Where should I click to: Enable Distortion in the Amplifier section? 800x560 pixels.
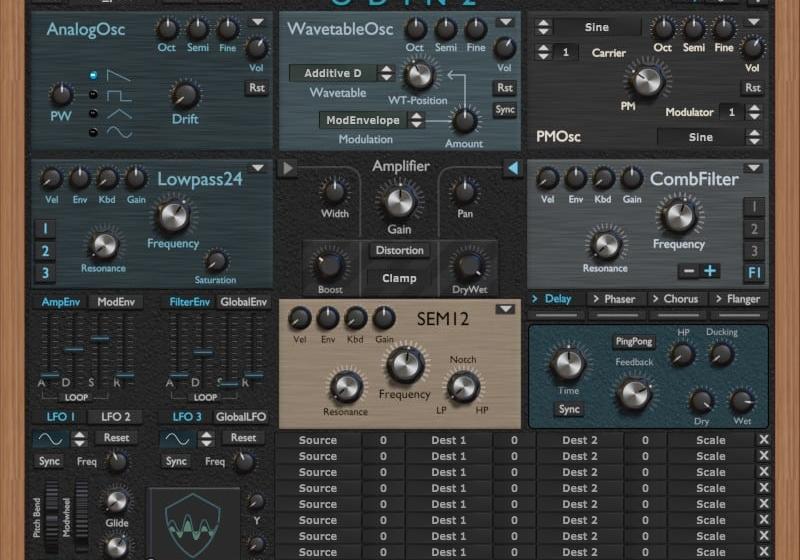click(399, 251)
